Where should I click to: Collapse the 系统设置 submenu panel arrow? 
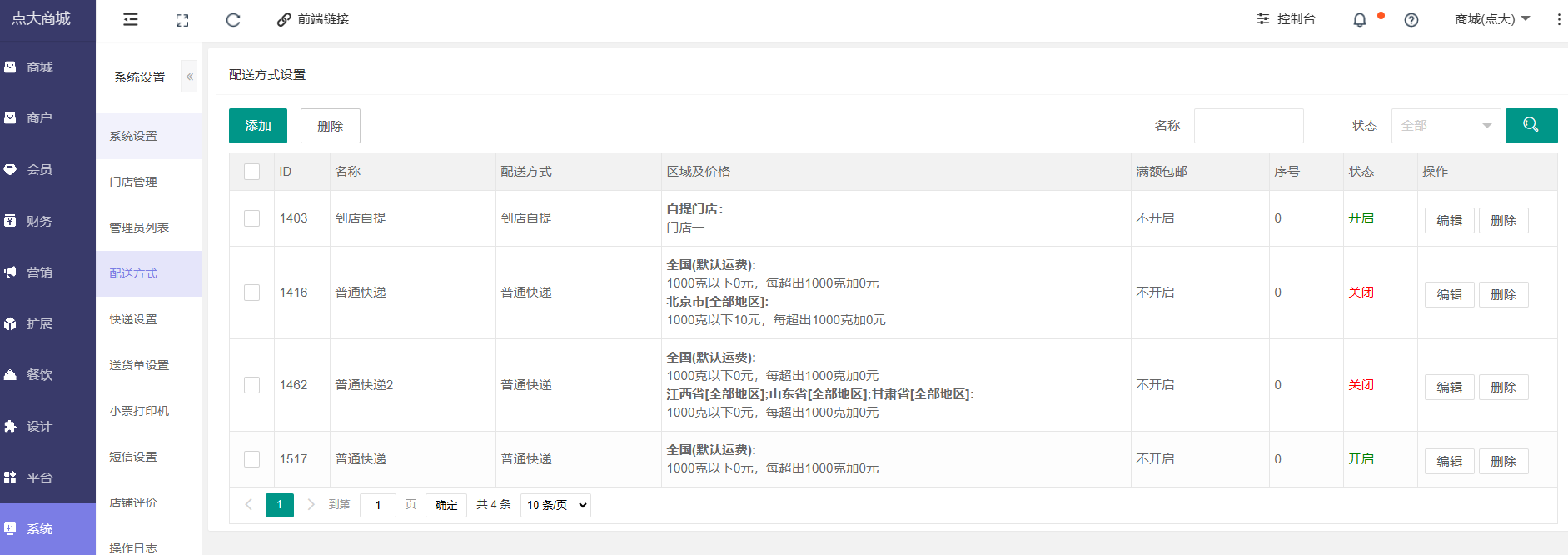pos(190,77)
